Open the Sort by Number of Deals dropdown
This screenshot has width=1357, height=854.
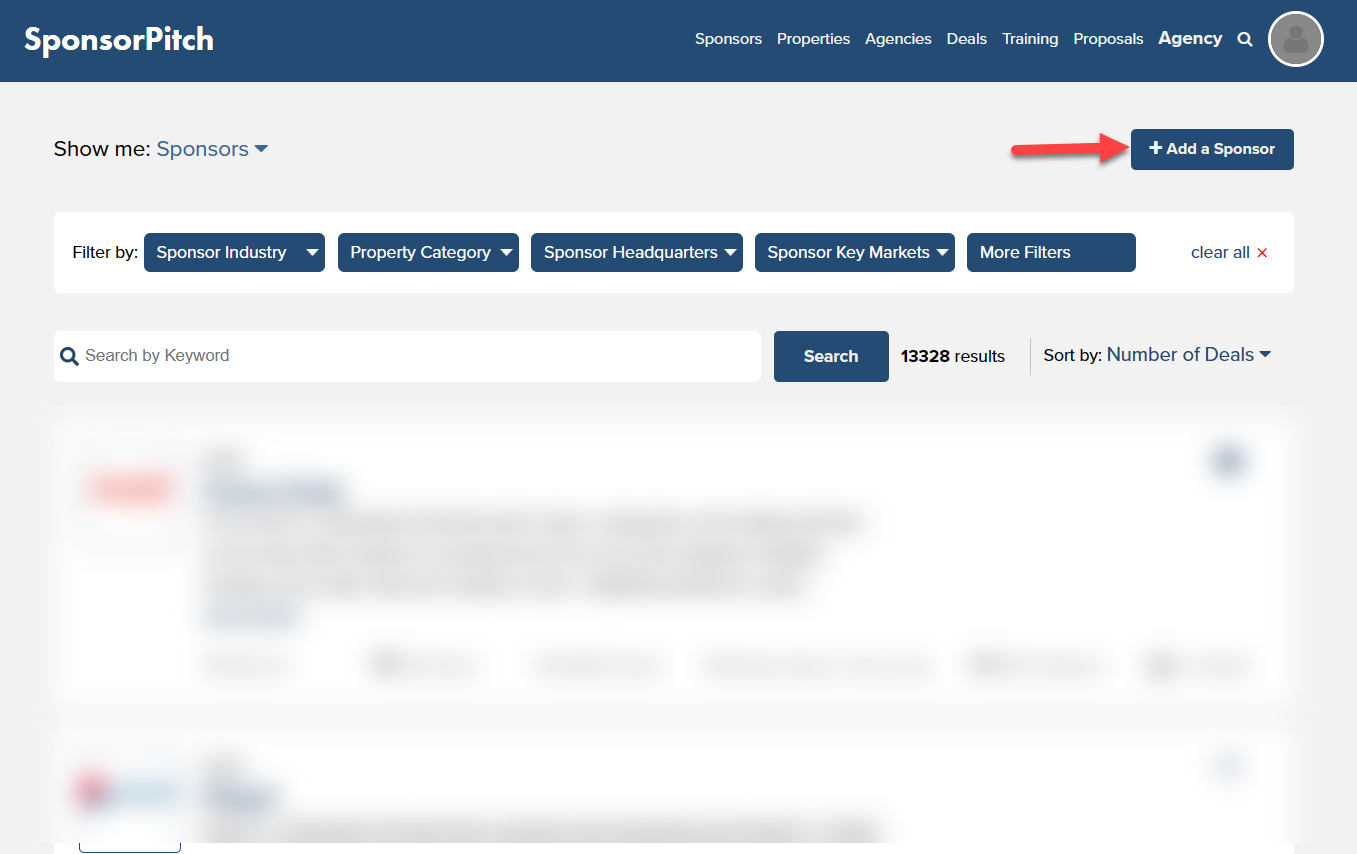[1189, 355]
